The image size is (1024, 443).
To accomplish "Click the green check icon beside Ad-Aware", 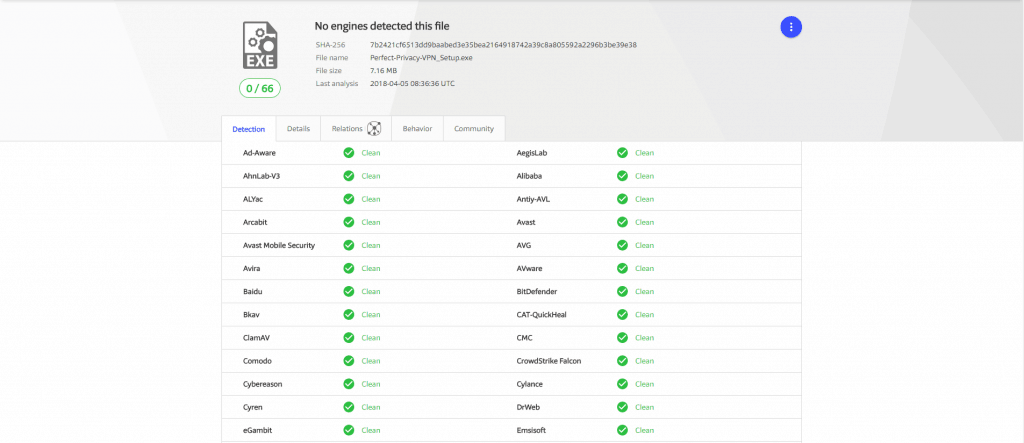I will coord(349,153).
